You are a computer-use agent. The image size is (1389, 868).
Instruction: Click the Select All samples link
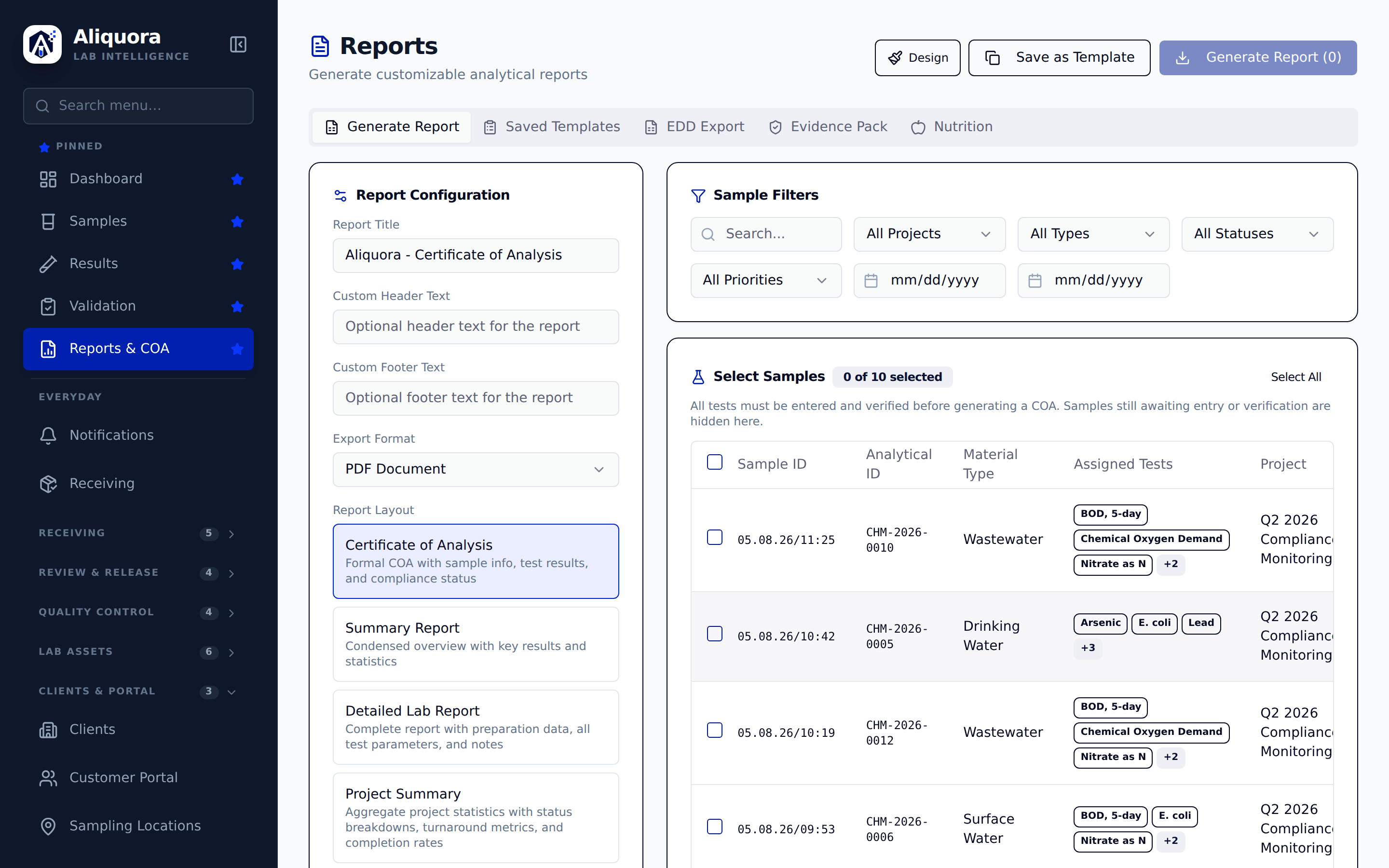coord(1295,377)
